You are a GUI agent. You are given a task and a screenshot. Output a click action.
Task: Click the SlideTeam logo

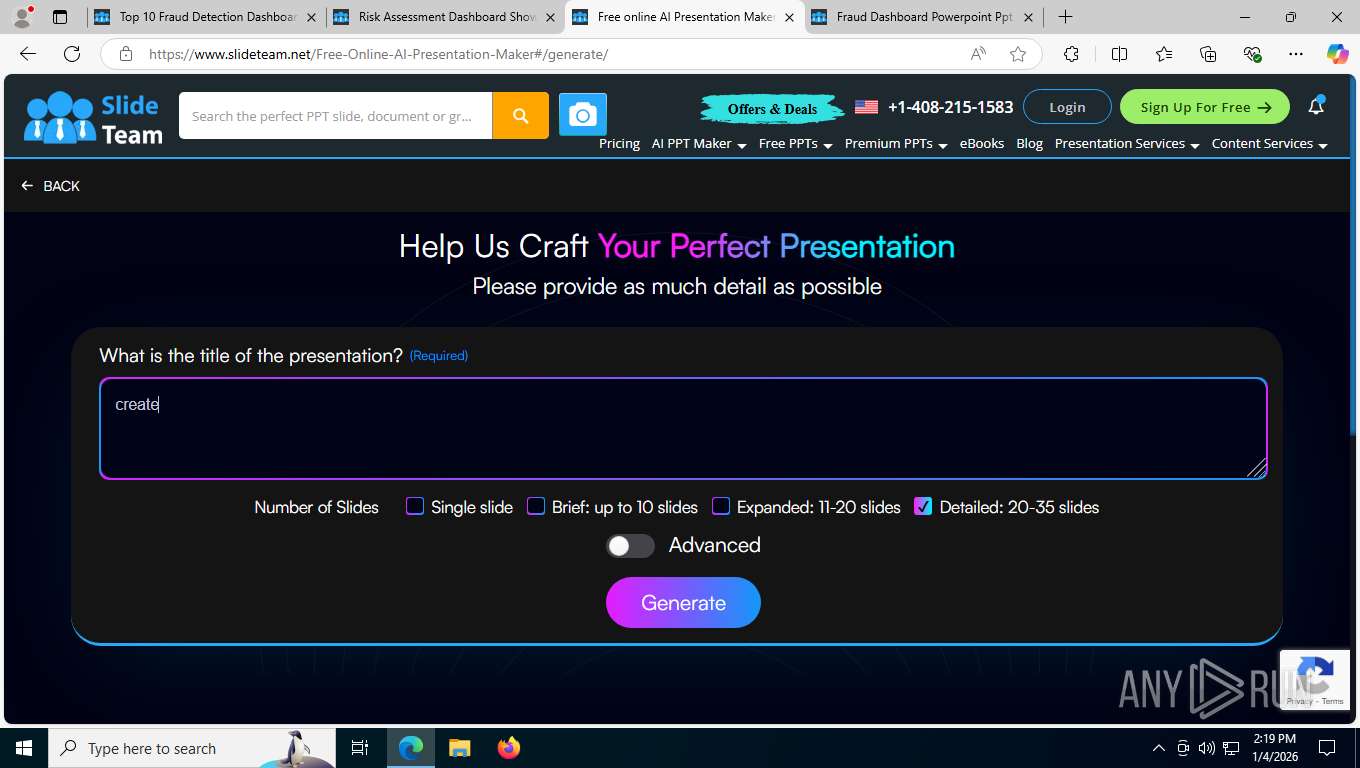(93, 118)
